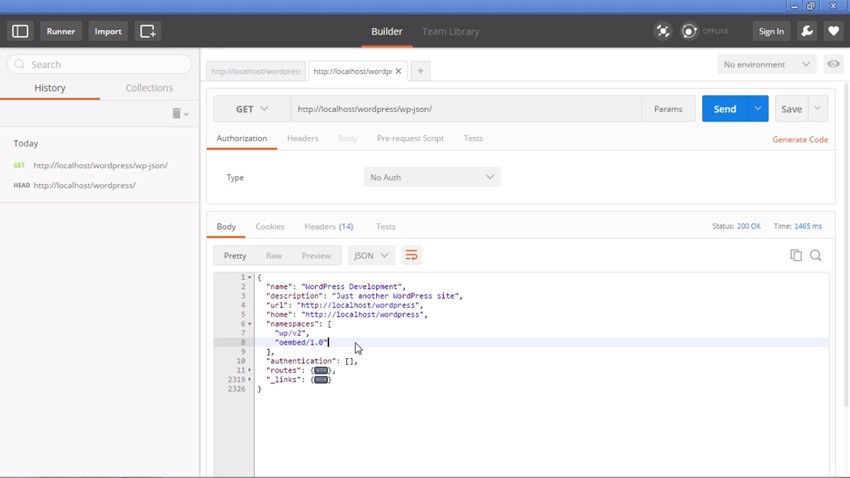Screen dimensions: 850x478
Task: Select the Preview view button
Action: [316, 255]
